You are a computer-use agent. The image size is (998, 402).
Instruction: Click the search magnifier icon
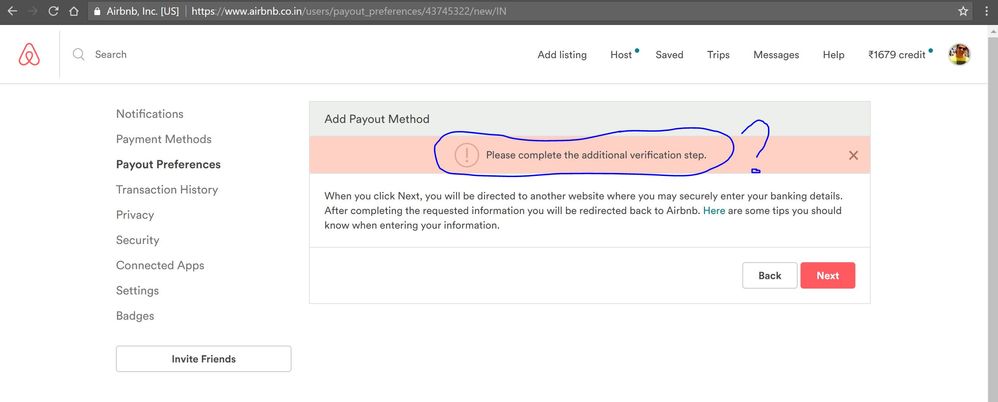(79, 55)
